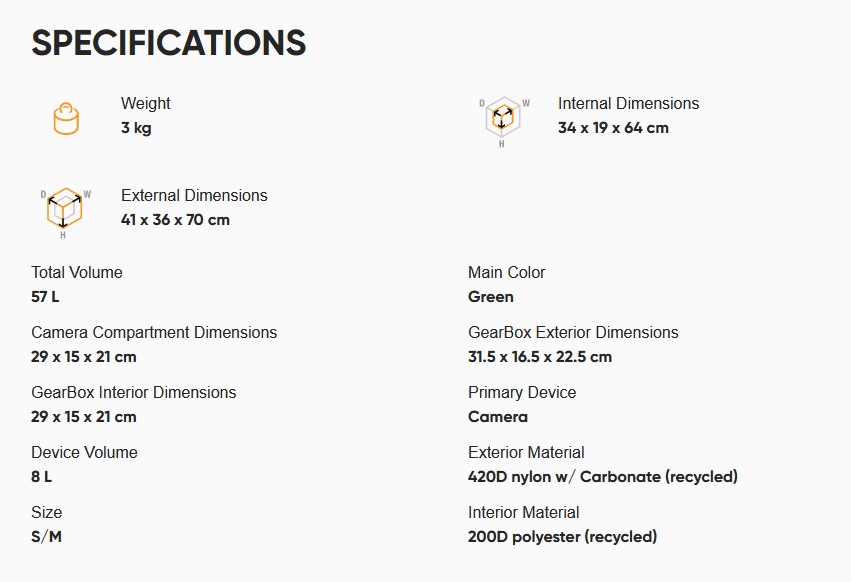Click the Camera Compartment Dimensions label
This screenshot has width=851, height=582.
(154, 332)
